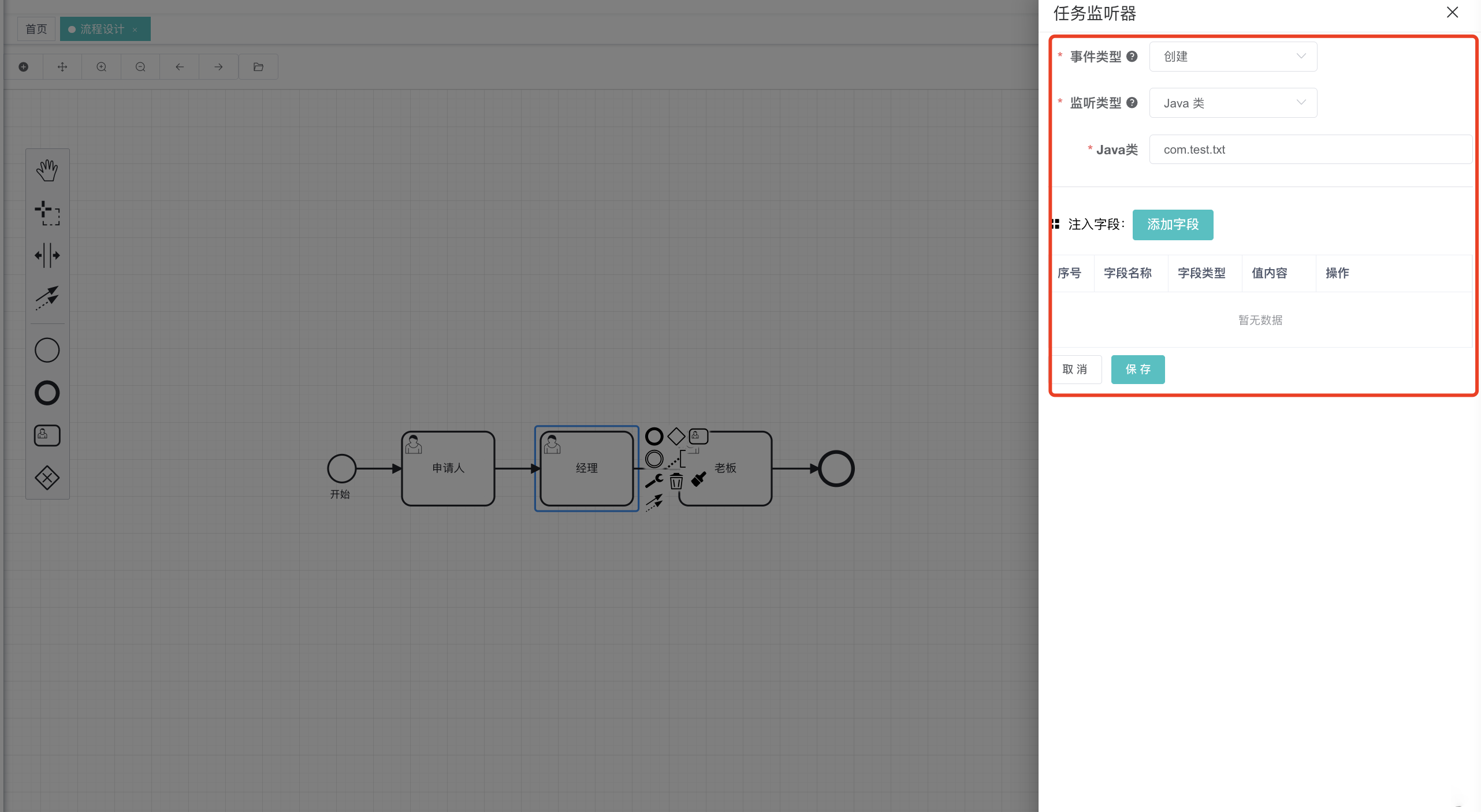Click the 取消 button

pos(1075,370)
